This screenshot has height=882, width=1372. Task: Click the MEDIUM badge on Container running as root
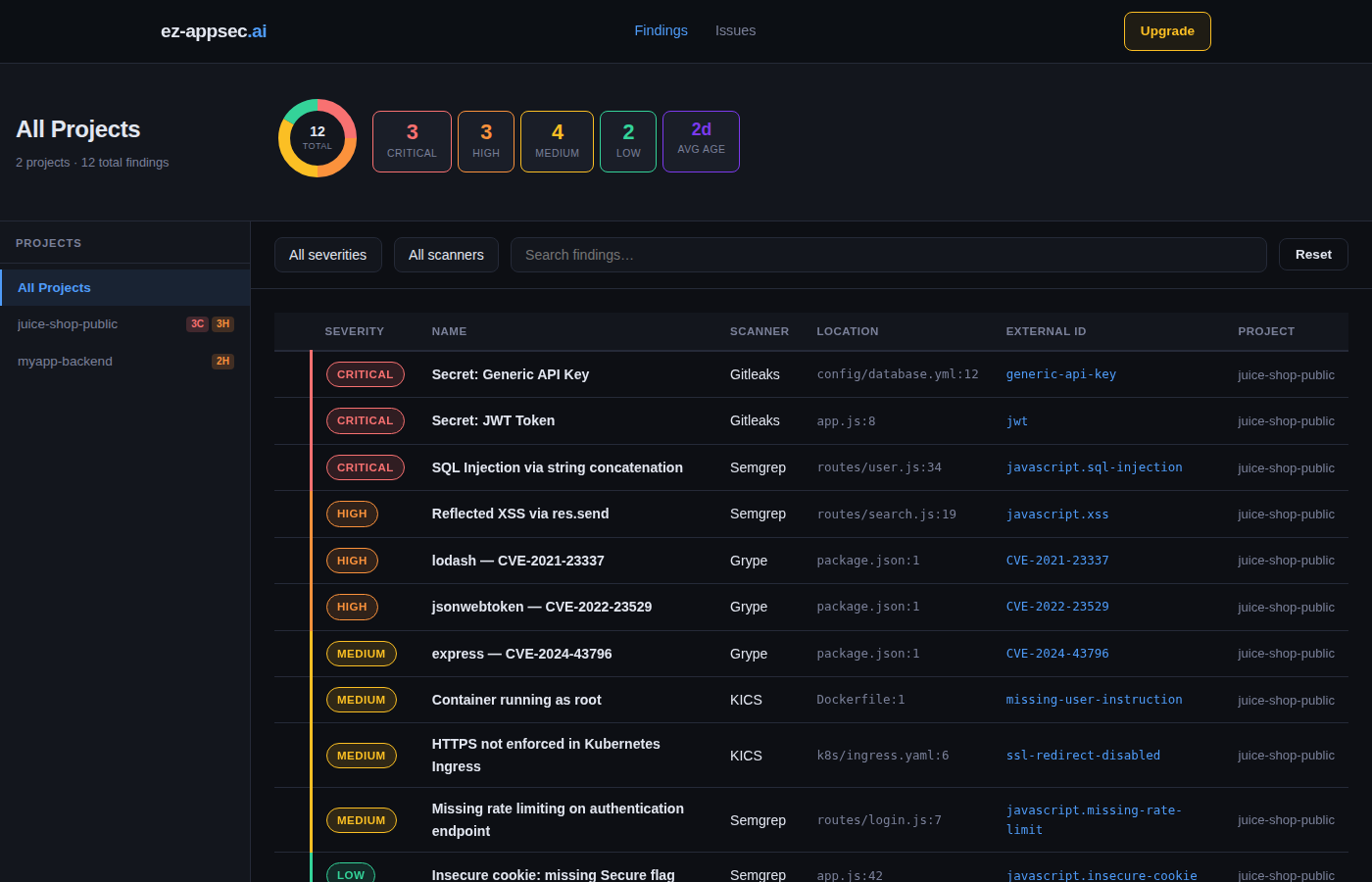tap(361, 699)
